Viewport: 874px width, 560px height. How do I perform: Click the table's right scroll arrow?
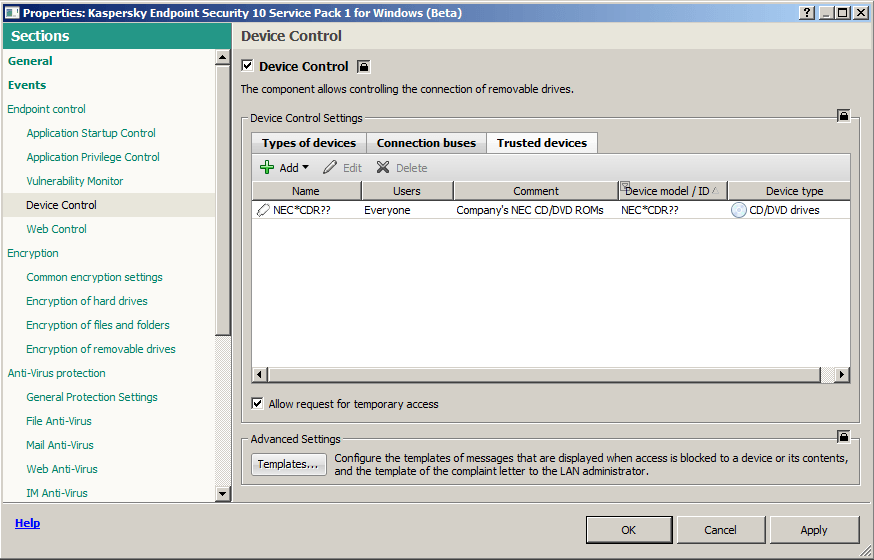click(x=842, y=374)
